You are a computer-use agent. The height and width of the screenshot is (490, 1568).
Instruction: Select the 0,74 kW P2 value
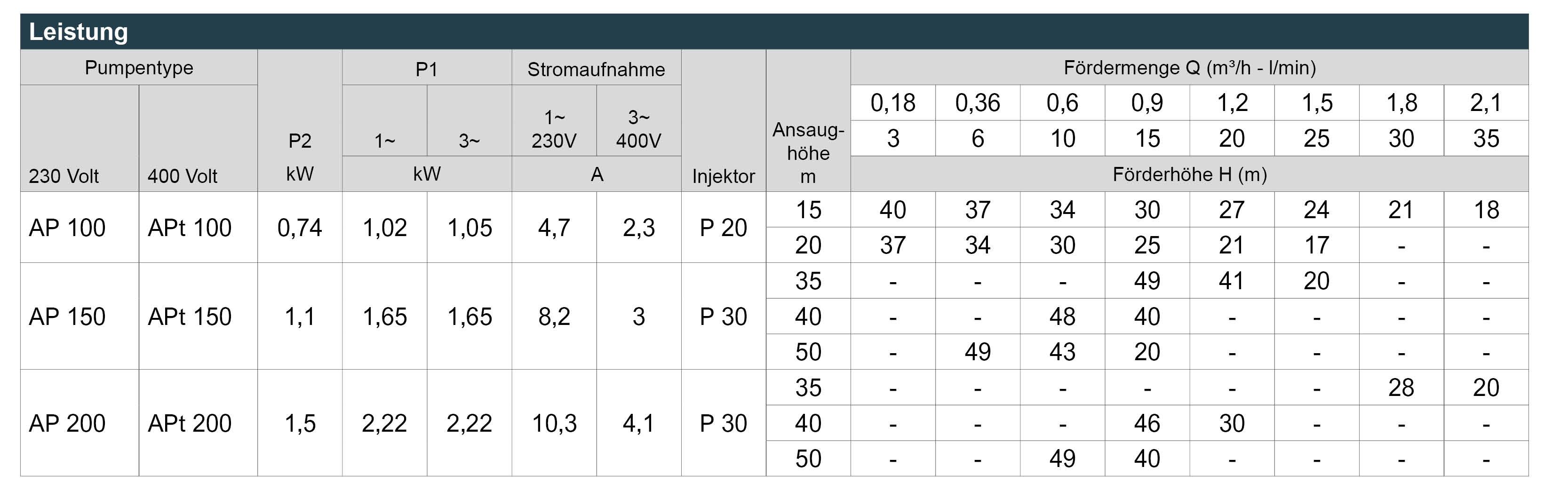[300, 228]
